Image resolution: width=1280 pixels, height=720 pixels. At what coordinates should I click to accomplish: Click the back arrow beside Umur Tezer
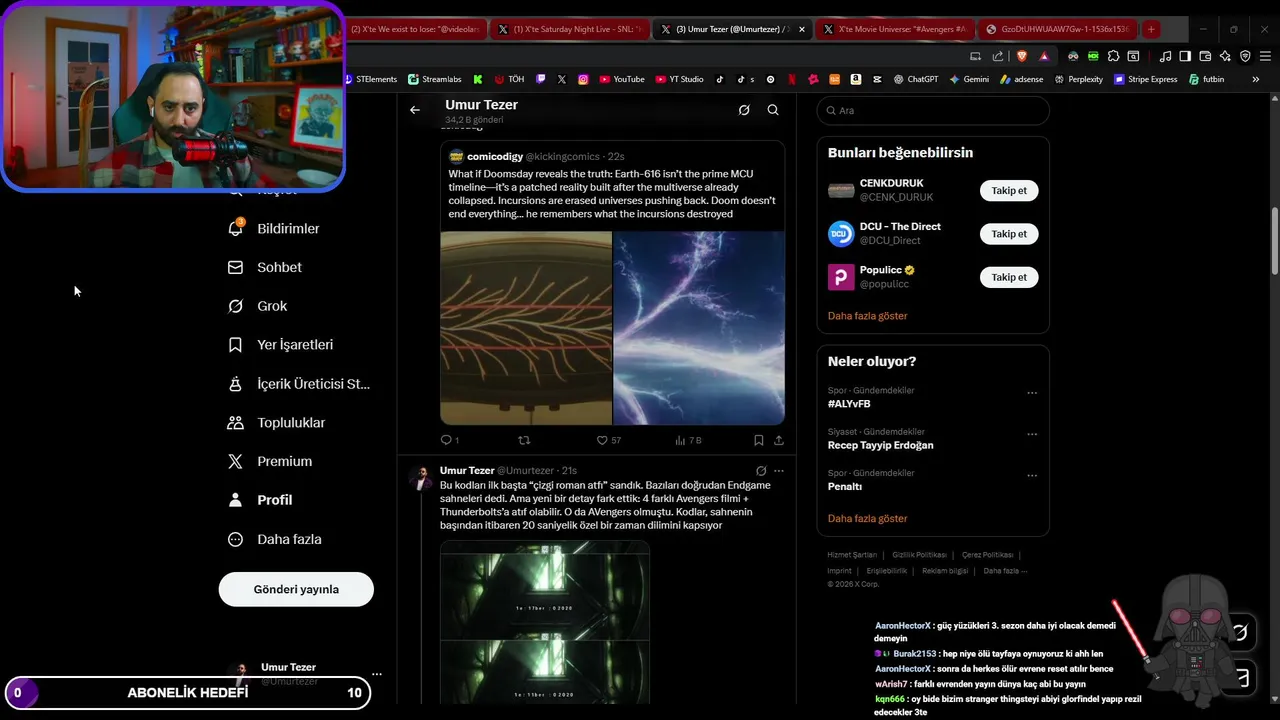coord(415,110)
